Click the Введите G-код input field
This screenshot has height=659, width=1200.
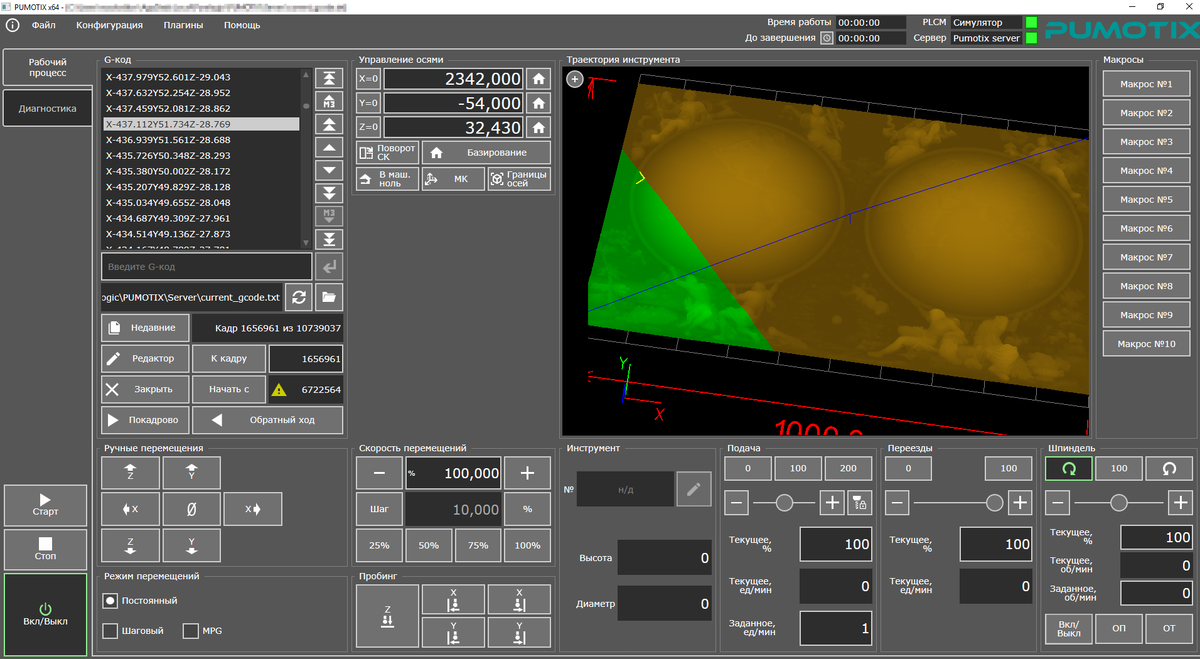(207, 267)
